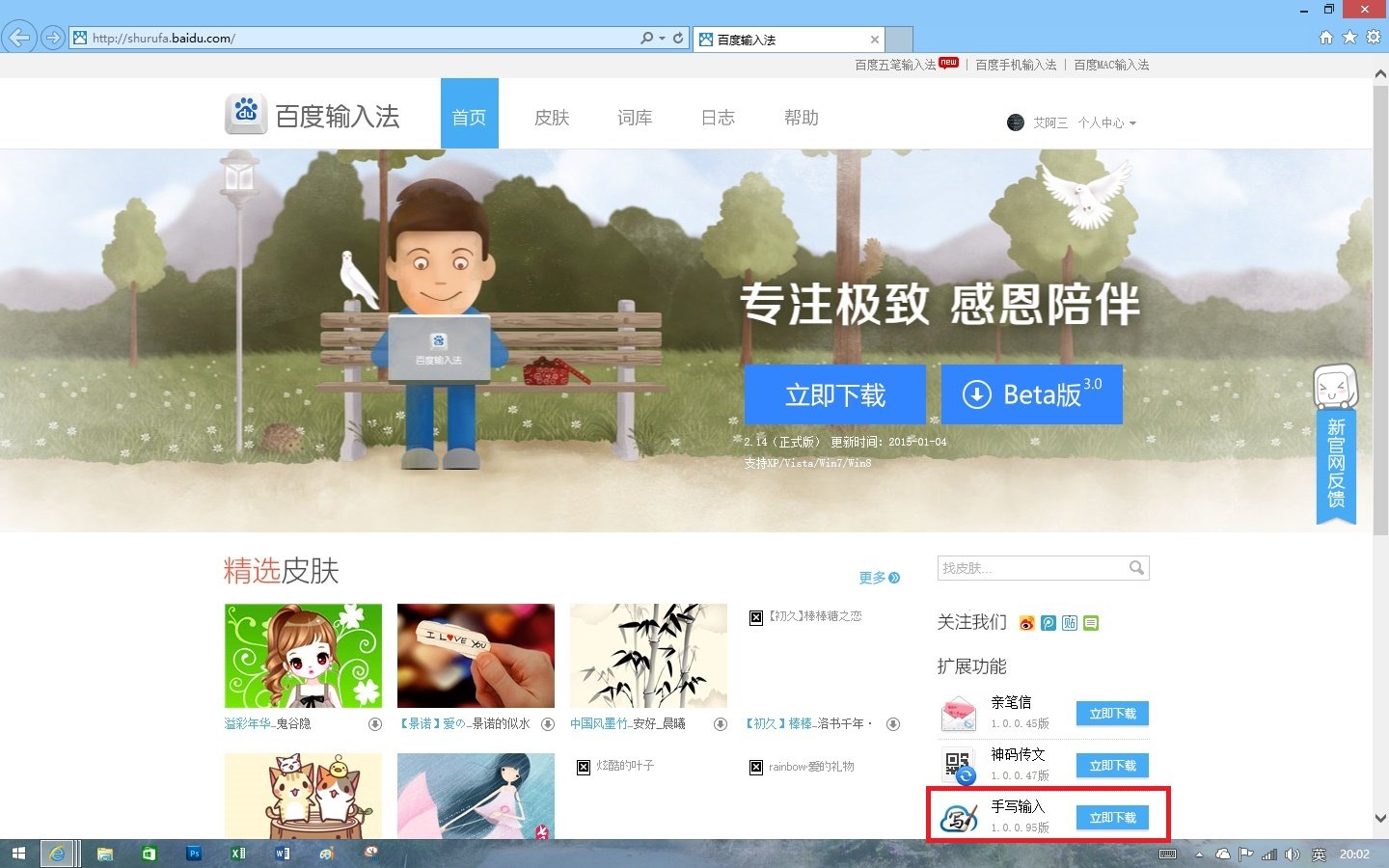
Task: Click the 找皮肤 search input field
Action: point(1030,568)
